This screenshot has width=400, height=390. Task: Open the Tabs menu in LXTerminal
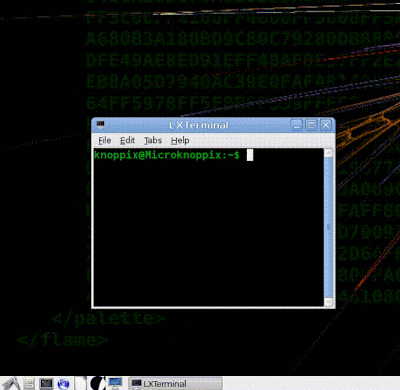pyautogui.click(x=153, y=140)
